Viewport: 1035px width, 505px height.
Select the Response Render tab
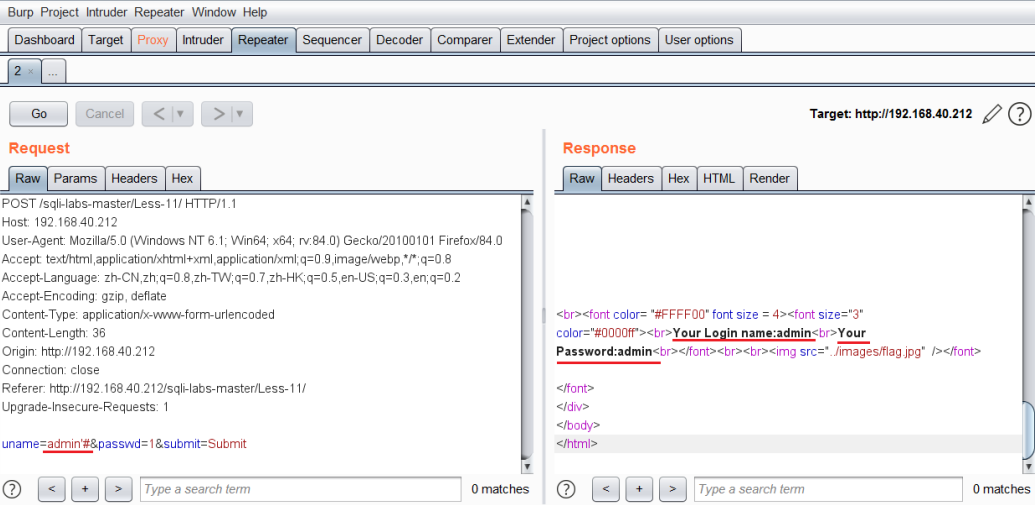click(x=770, y=178)
